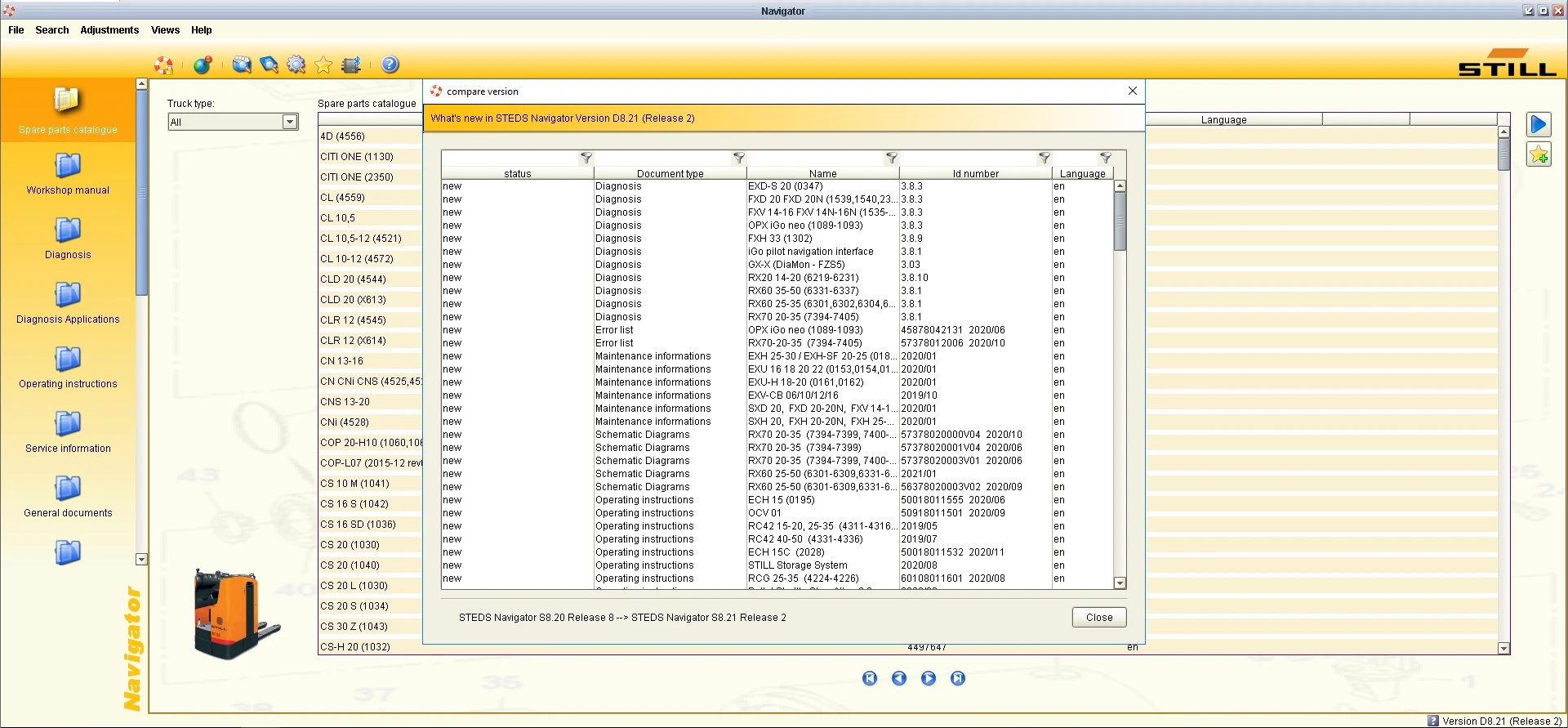This screenshot has width=1568, height=728.
Task: Open General documents folder in sidebar
Action: coord(68,497)
